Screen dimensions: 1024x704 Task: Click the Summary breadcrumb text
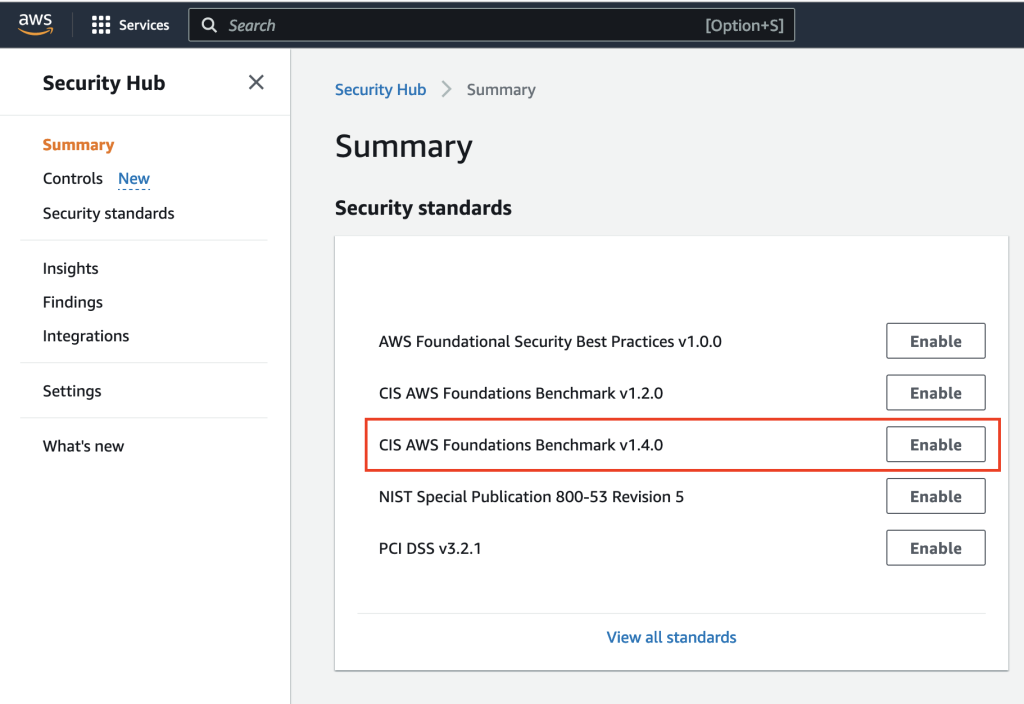(x=501, y=89)
